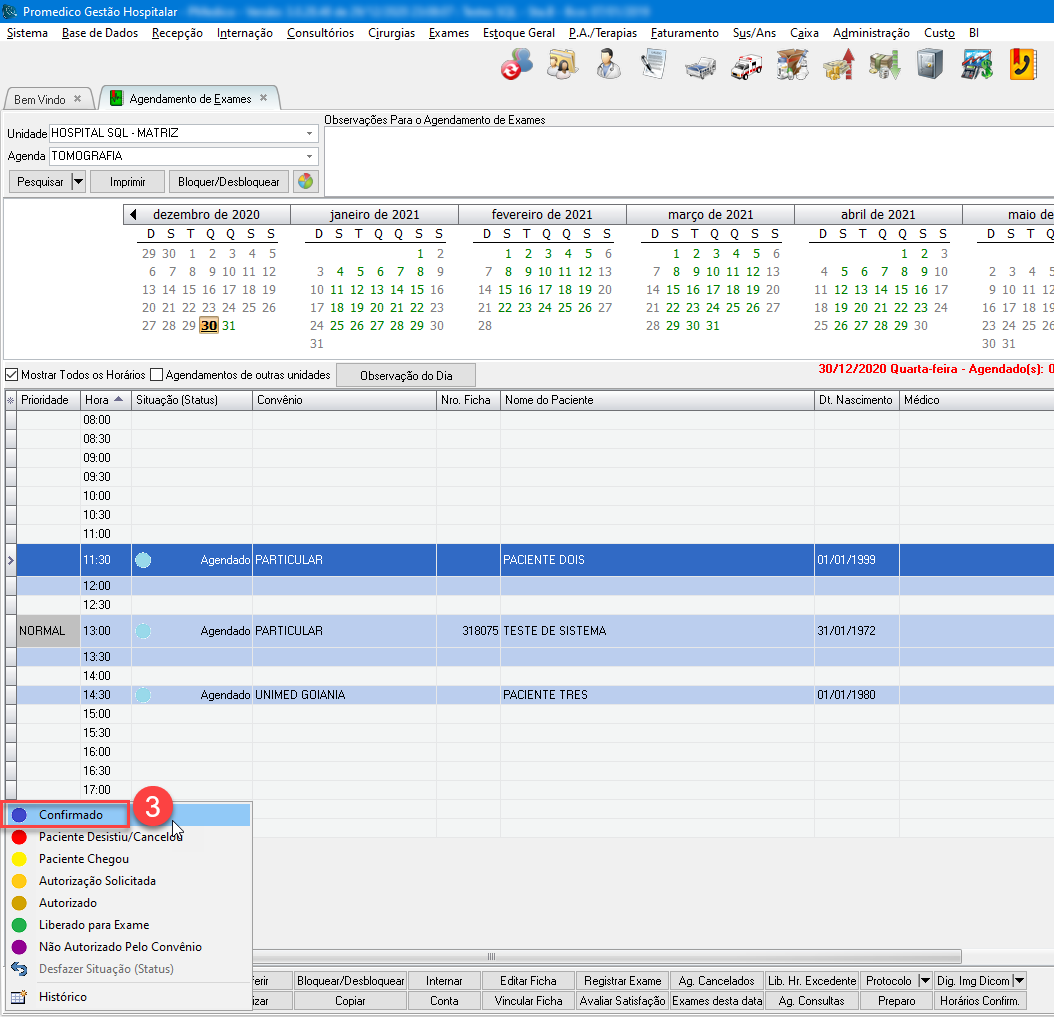1054x1017 pixels.
Task: Open the signed document toolbar icon
Action: click(x=654, y=65)
